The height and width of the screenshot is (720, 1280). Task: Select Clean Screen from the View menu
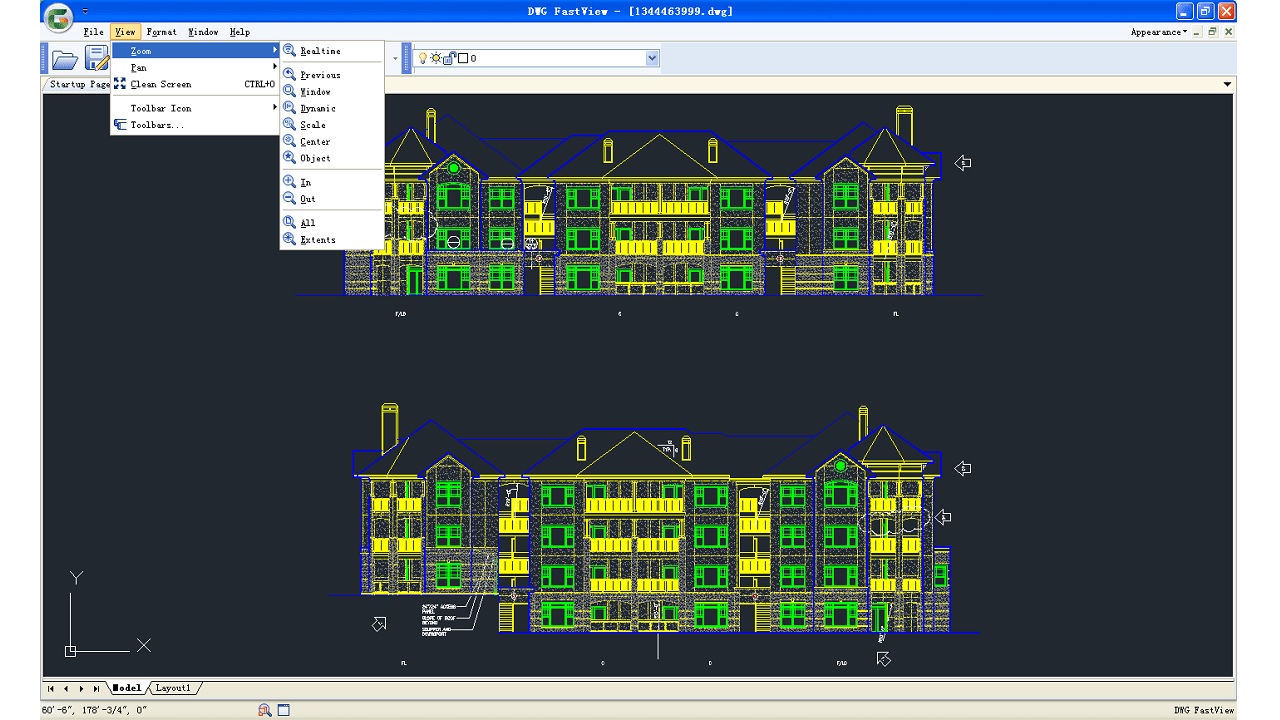160,84
